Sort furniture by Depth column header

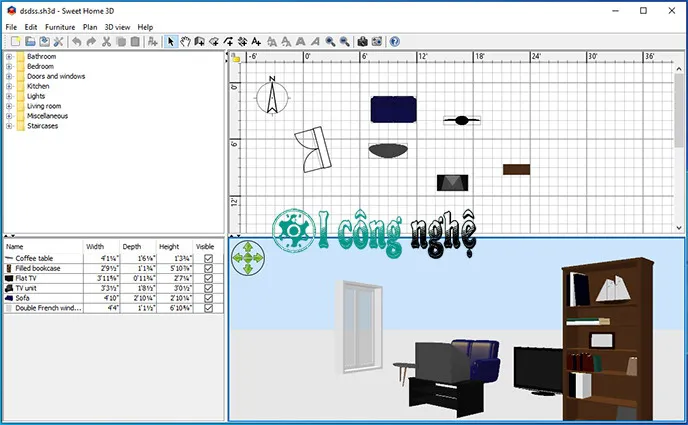[137, 246]
